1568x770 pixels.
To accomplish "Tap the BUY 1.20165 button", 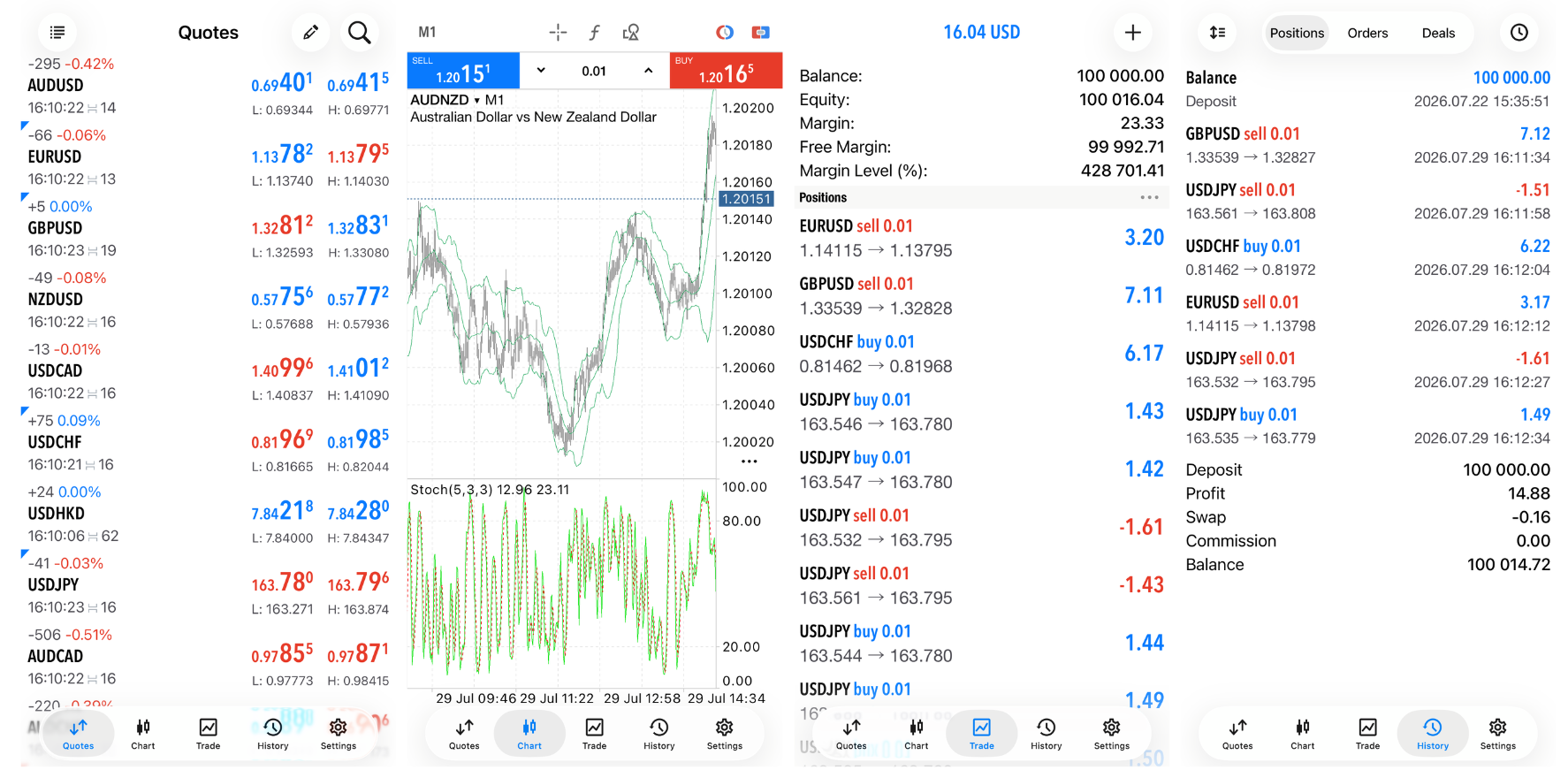I will point(726,71).
